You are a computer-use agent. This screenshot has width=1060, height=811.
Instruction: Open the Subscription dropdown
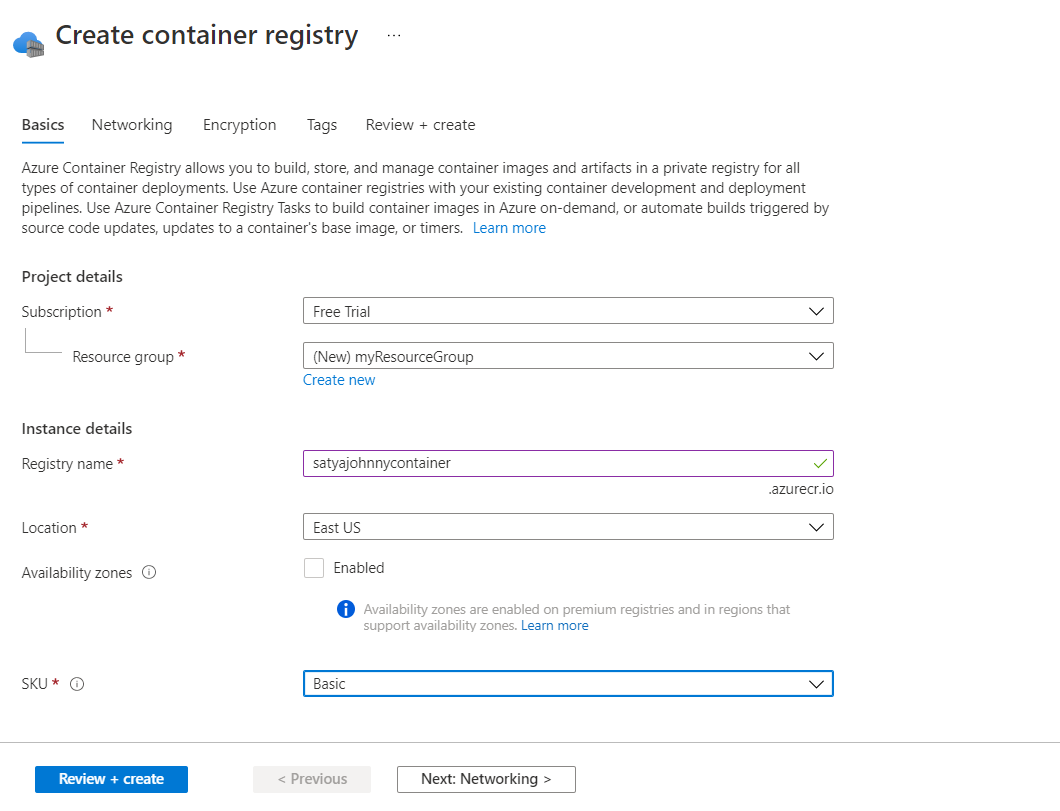567,312
